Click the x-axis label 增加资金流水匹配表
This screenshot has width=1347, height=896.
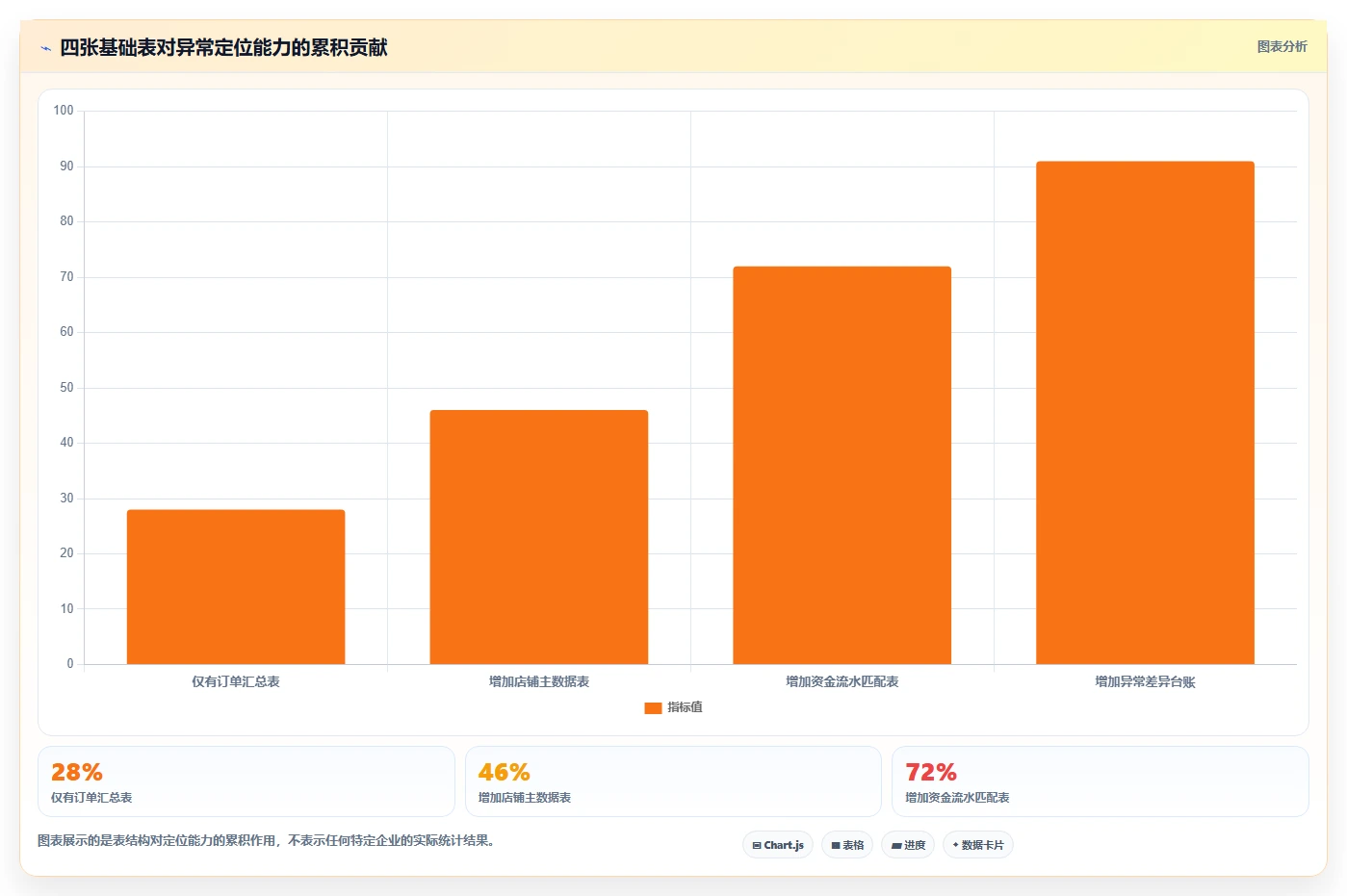(842, 681)
